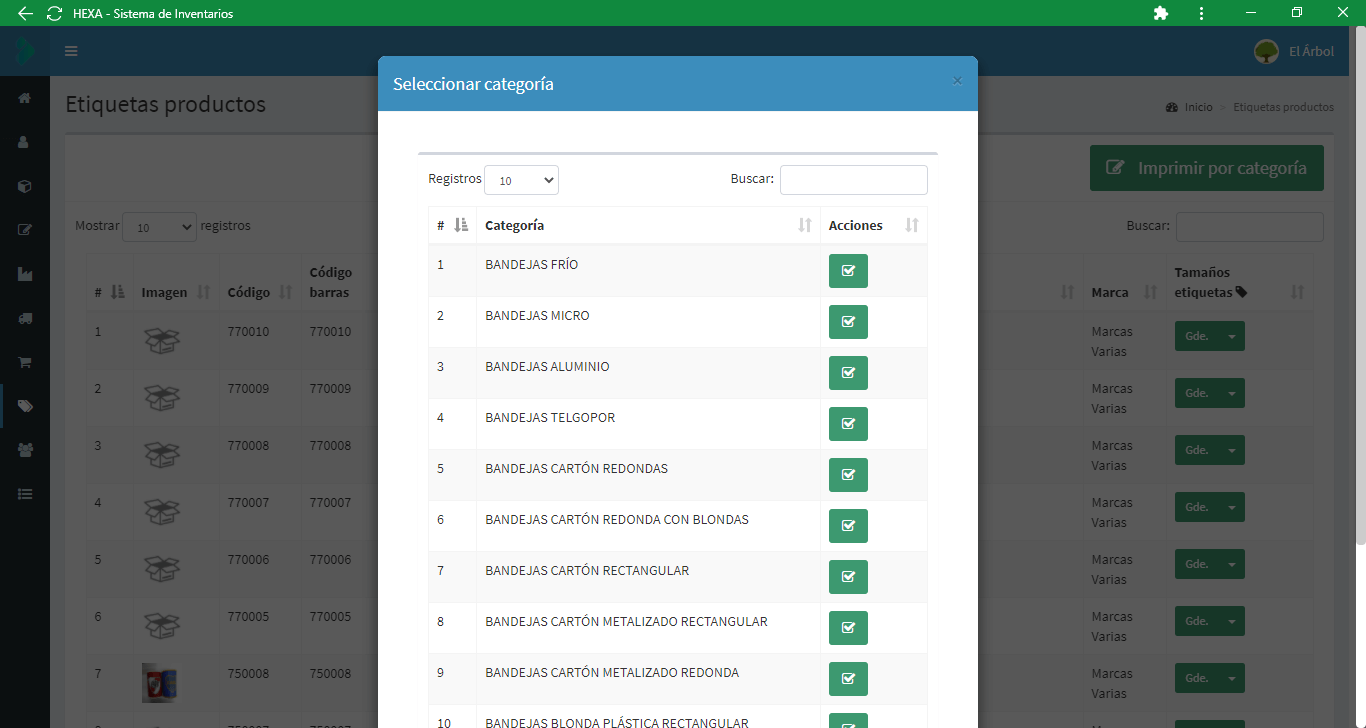
Task: Go to Inicio breadcrumb link
Action: [1198, 107]
